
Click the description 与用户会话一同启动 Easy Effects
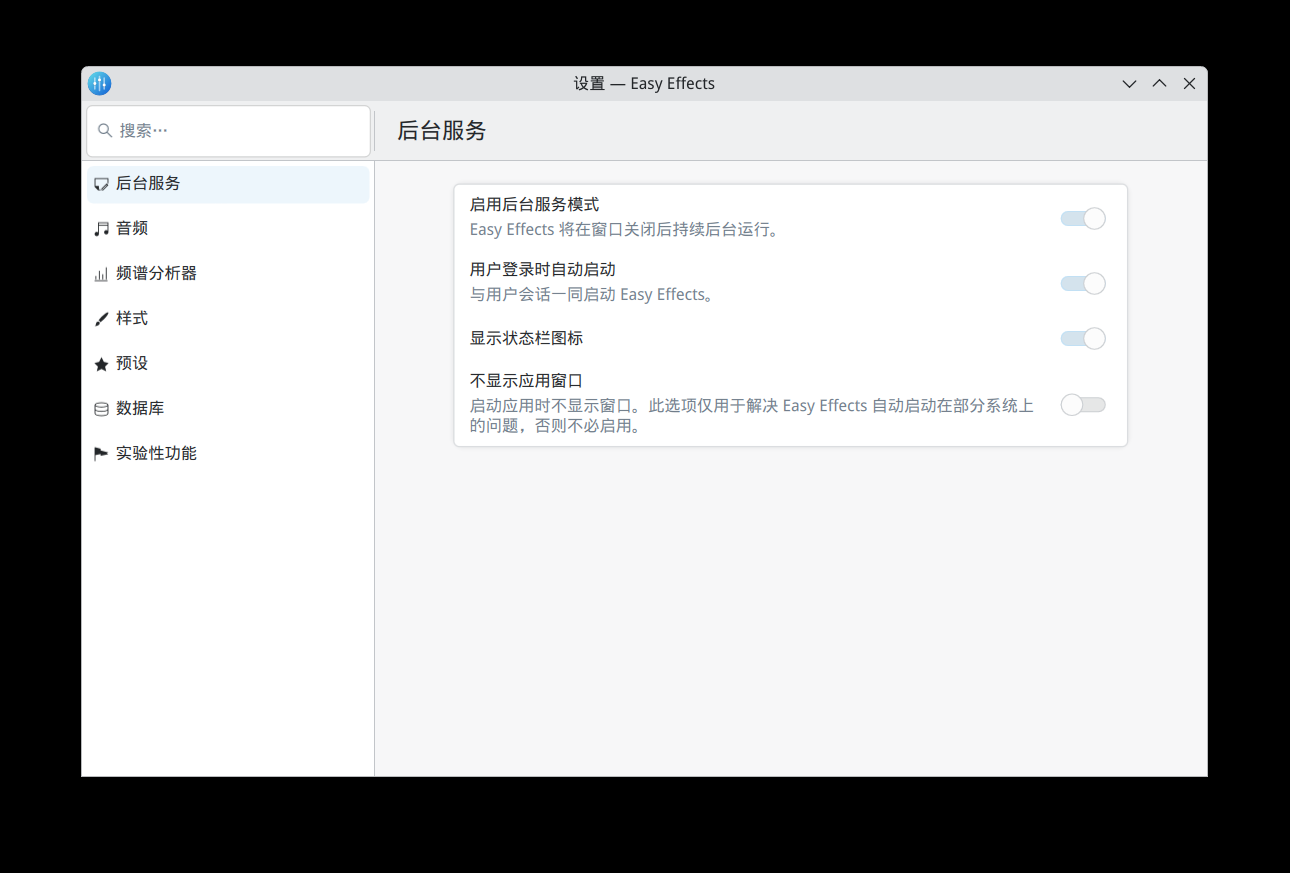[x=594, y=295]
